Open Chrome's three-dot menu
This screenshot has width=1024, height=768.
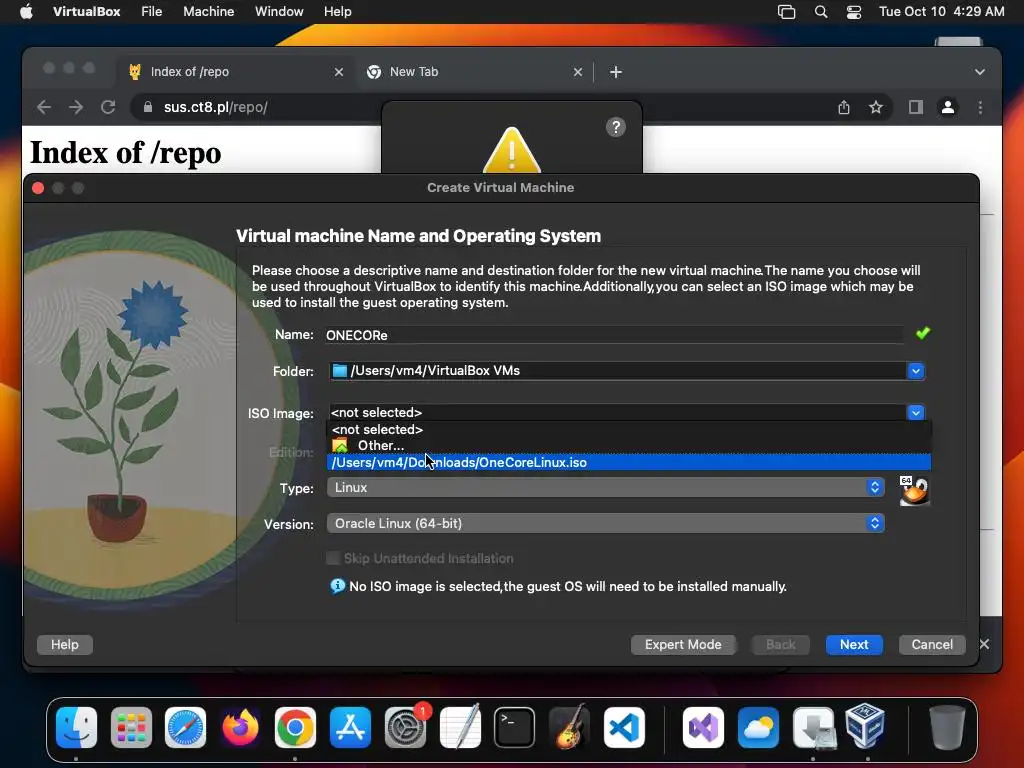pos(980,107)
